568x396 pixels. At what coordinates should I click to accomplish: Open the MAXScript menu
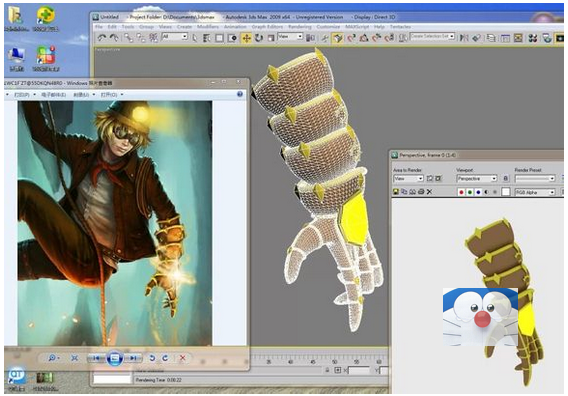(357, 27)
